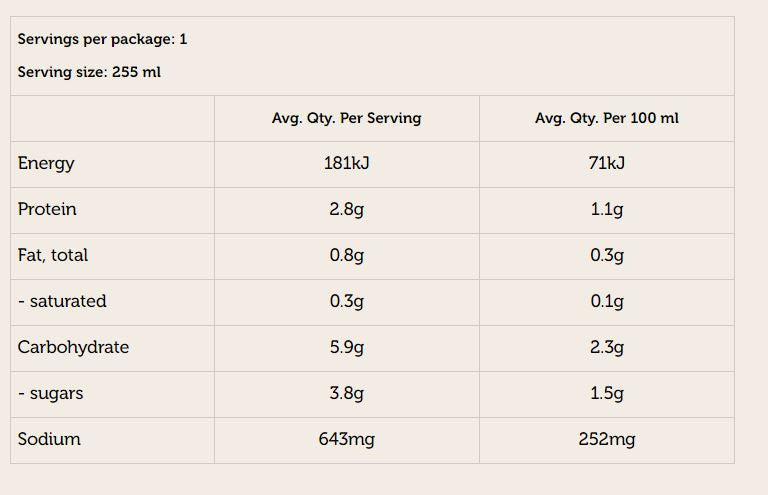This screenshot has height=495, width=768.
Task: Select the Avg. Qty. Per 100 ml header
Action: 606,118
